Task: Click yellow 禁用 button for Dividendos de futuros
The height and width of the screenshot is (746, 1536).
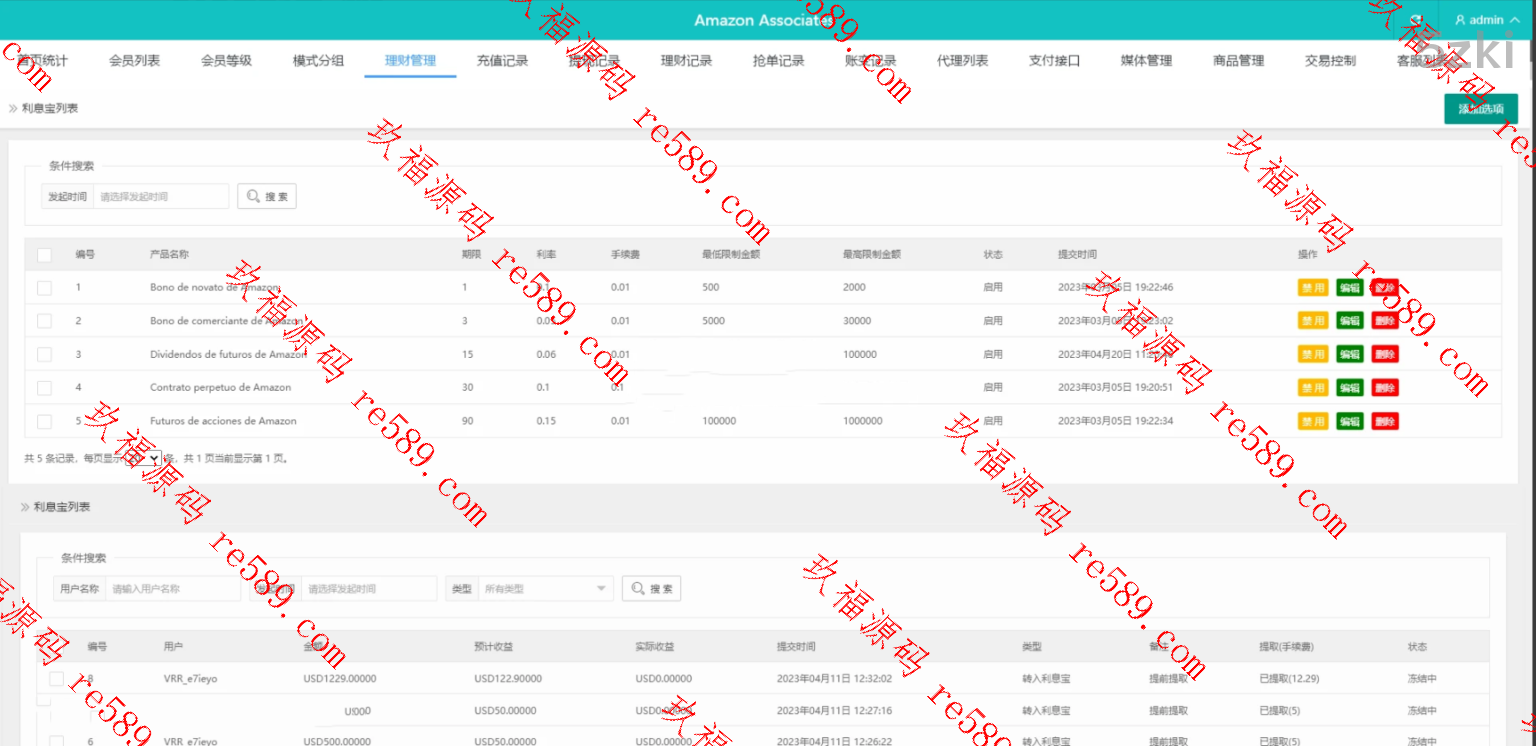Action: (x=1313, y=355)
